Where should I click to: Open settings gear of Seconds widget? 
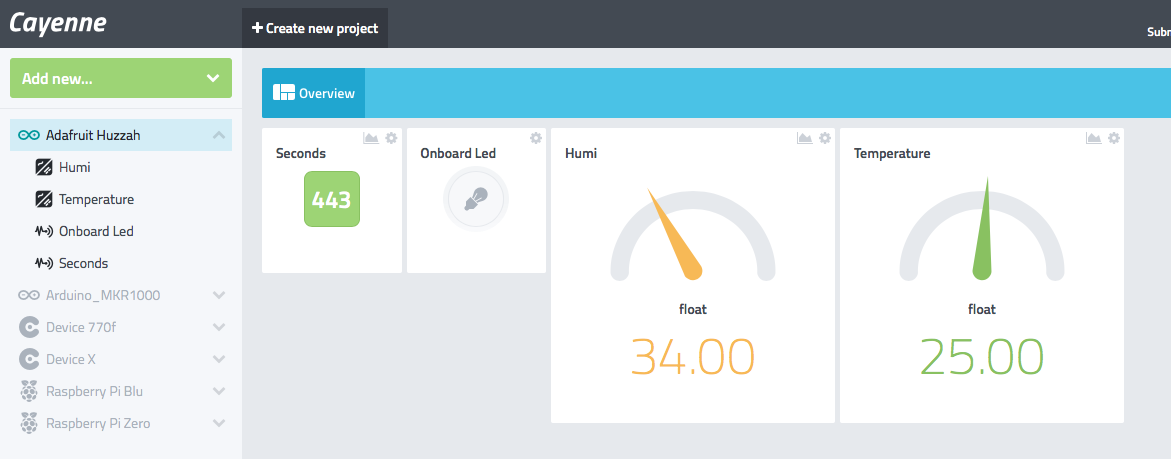point(391,138)
